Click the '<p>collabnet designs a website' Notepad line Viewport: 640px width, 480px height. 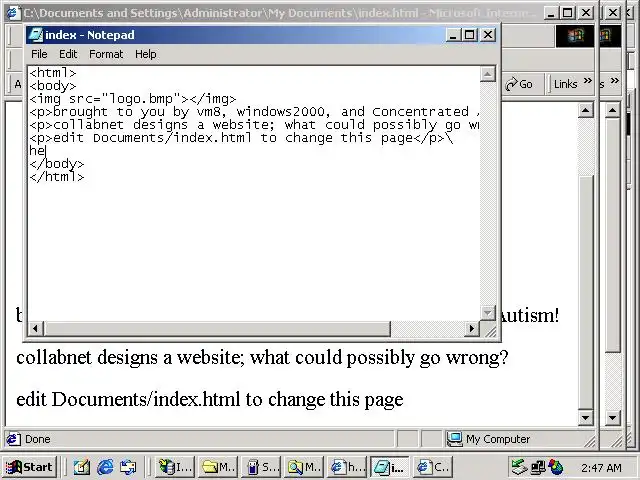(x=254, y=125)
